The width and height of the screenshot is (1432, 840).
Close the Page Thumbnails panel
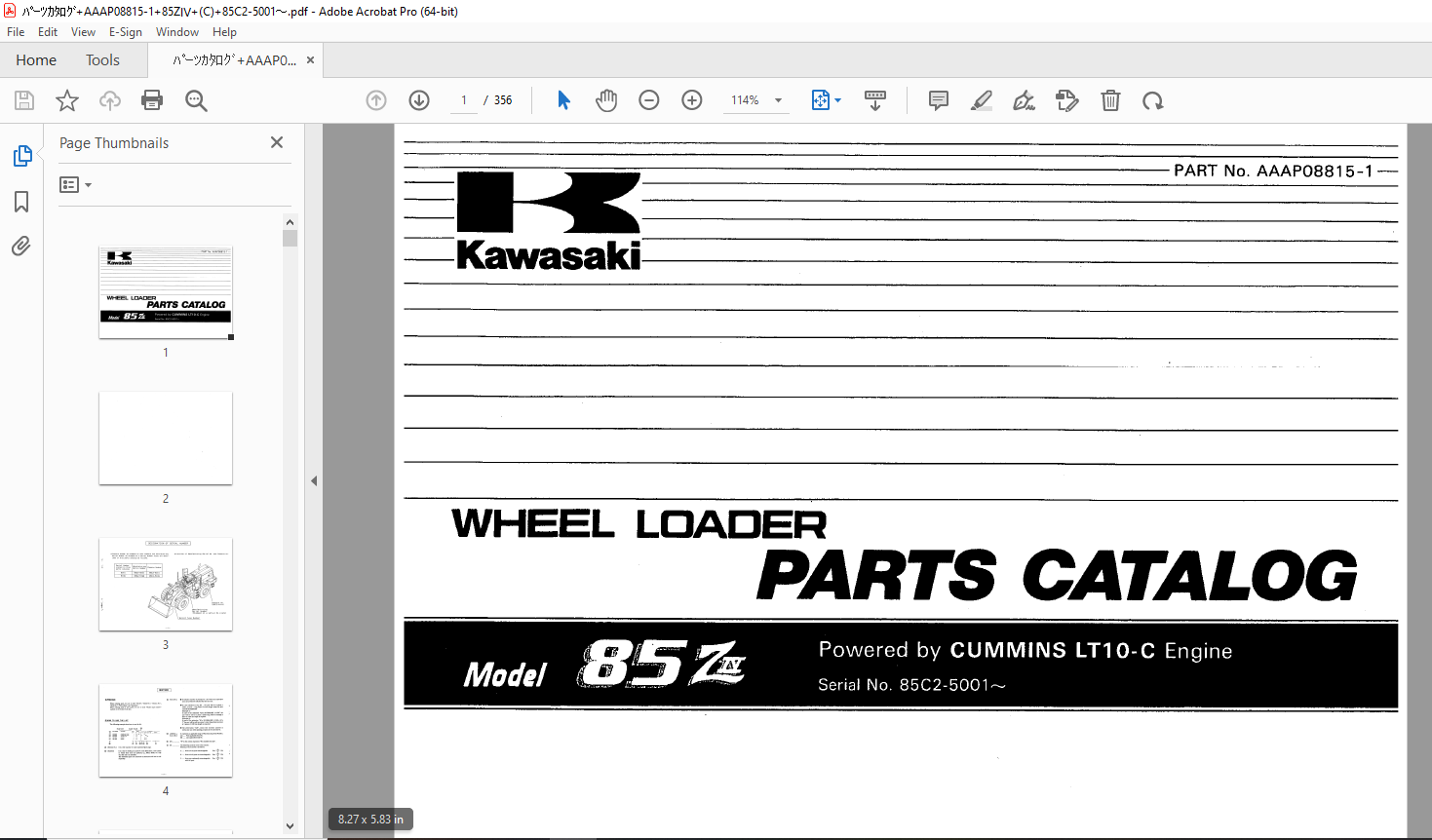point(277,142)
